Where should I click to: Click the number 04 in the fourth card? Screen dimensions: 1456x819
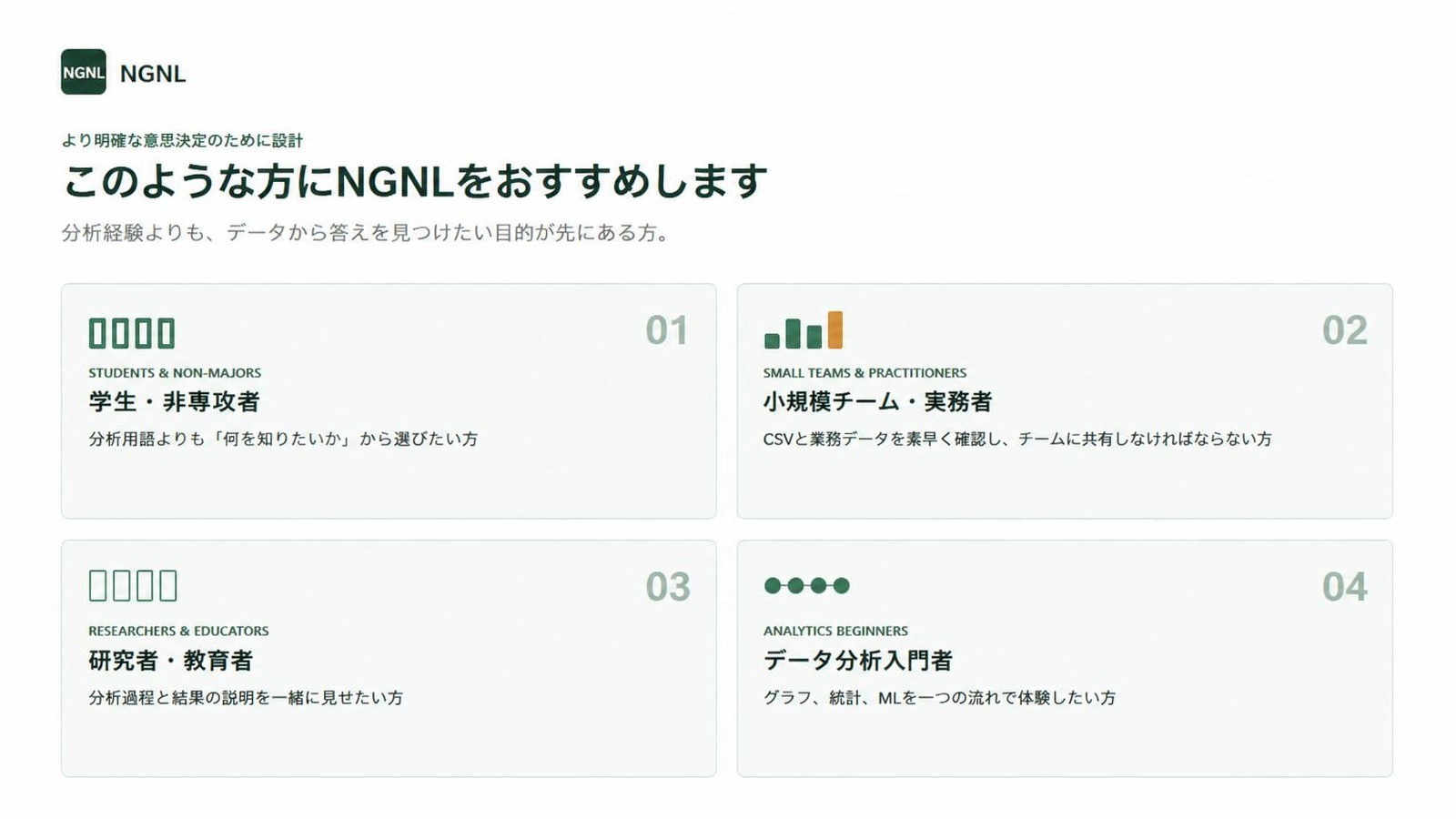[x=1345, y=587]
